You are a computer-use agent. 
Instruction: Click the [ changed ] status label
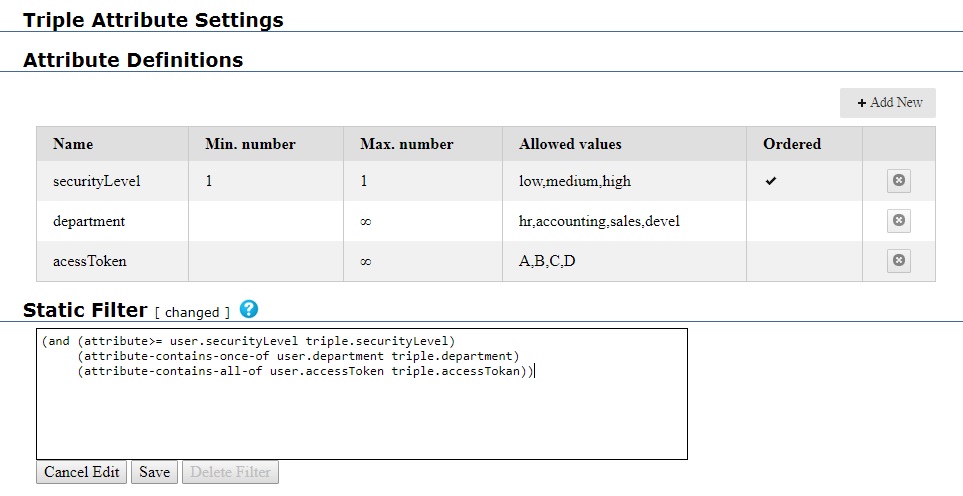pyautogui.click(x=192, y=312)
